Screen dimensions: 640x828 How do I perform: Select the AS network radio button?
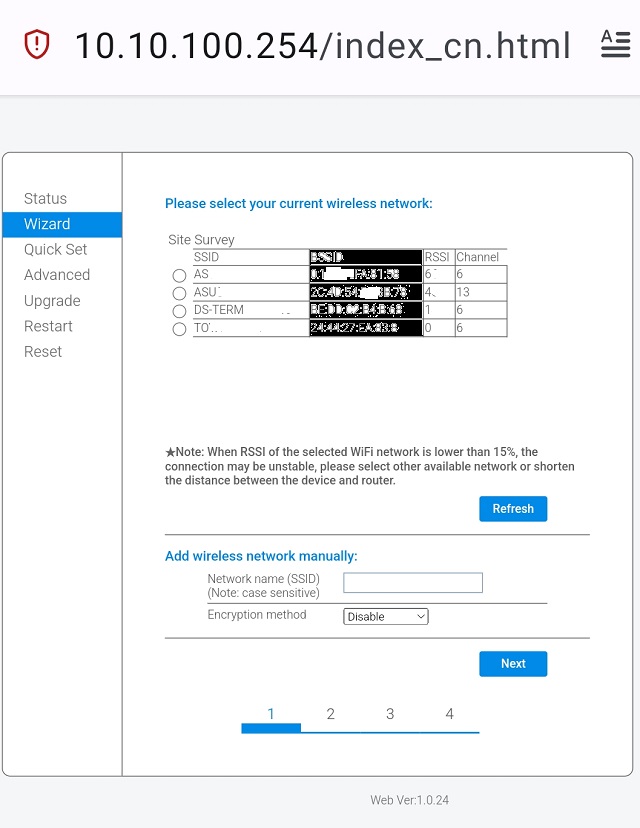coord(180,275)
